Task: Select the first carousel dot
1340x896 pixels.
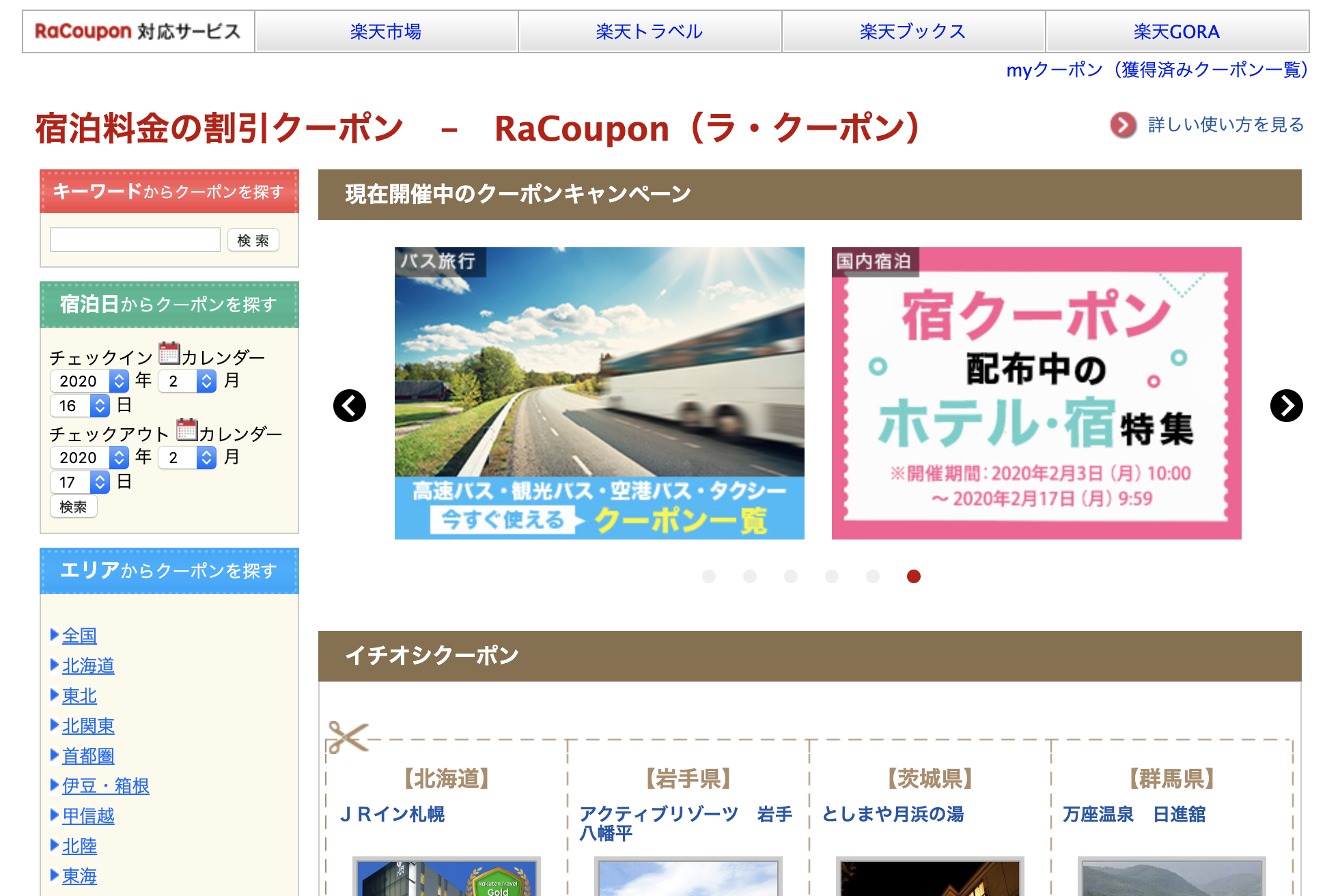Action: [x=709, y=576]
